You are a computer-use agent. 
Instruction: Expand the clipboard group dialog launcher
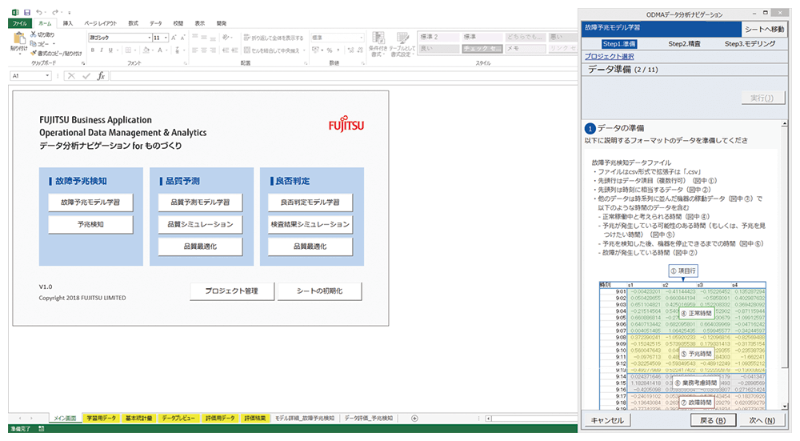pyautogui.click(x=83, y=63)
